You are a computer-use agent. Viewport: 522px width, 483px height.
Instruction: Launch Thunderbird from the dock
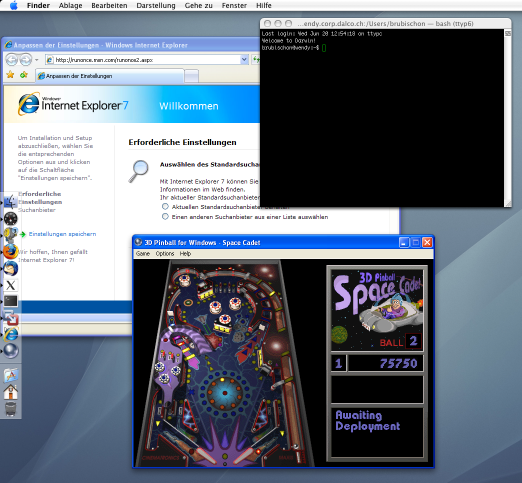tap(11, 268)
